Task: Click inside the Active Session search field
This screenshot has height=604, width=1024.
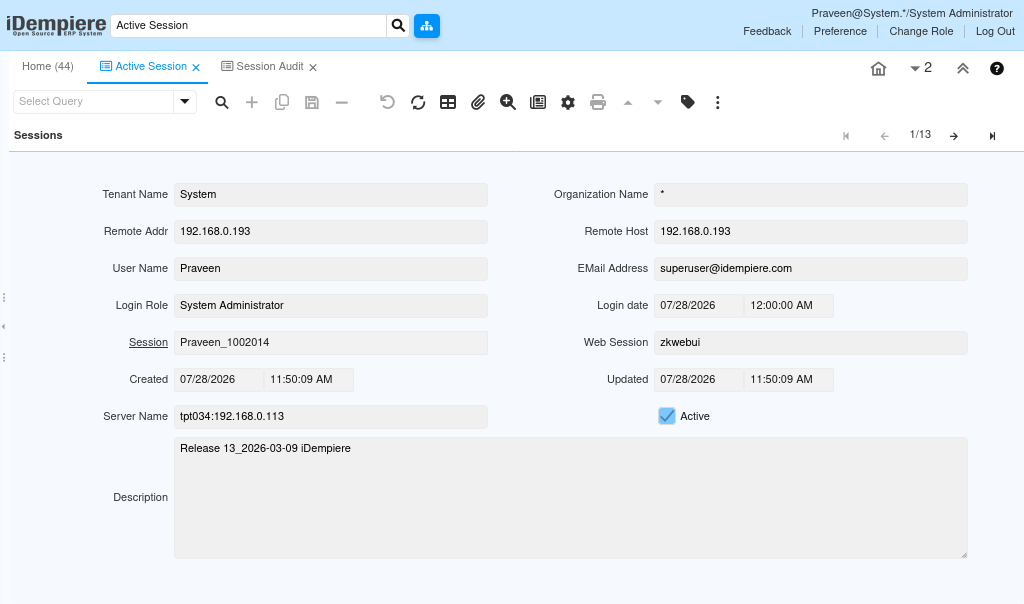Action: tap(248, 25)
